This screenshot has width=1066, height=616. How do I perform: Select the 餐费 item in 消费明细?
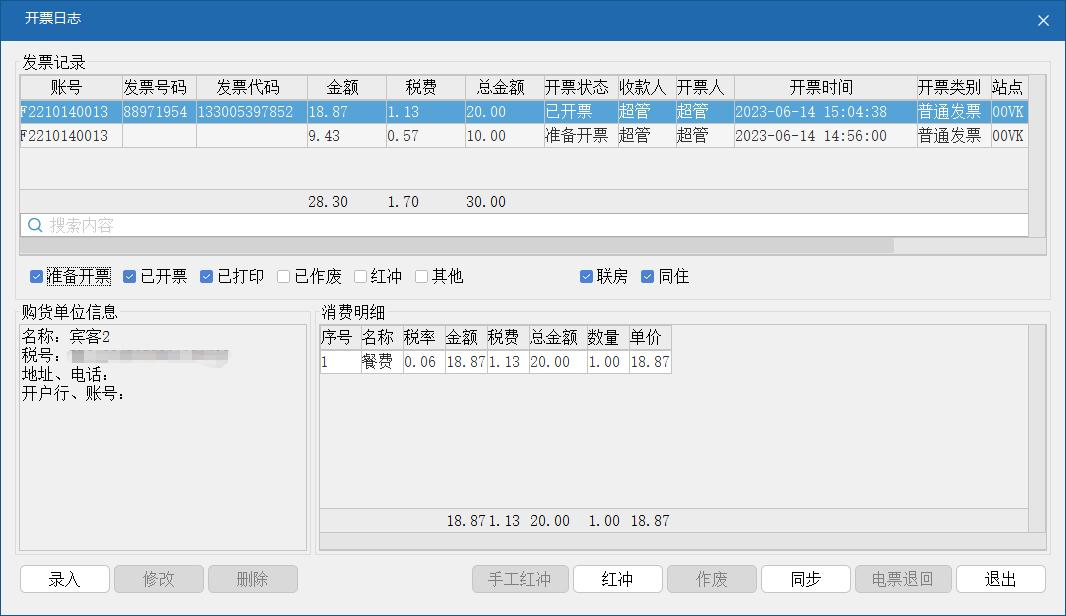tap(381, 362)
